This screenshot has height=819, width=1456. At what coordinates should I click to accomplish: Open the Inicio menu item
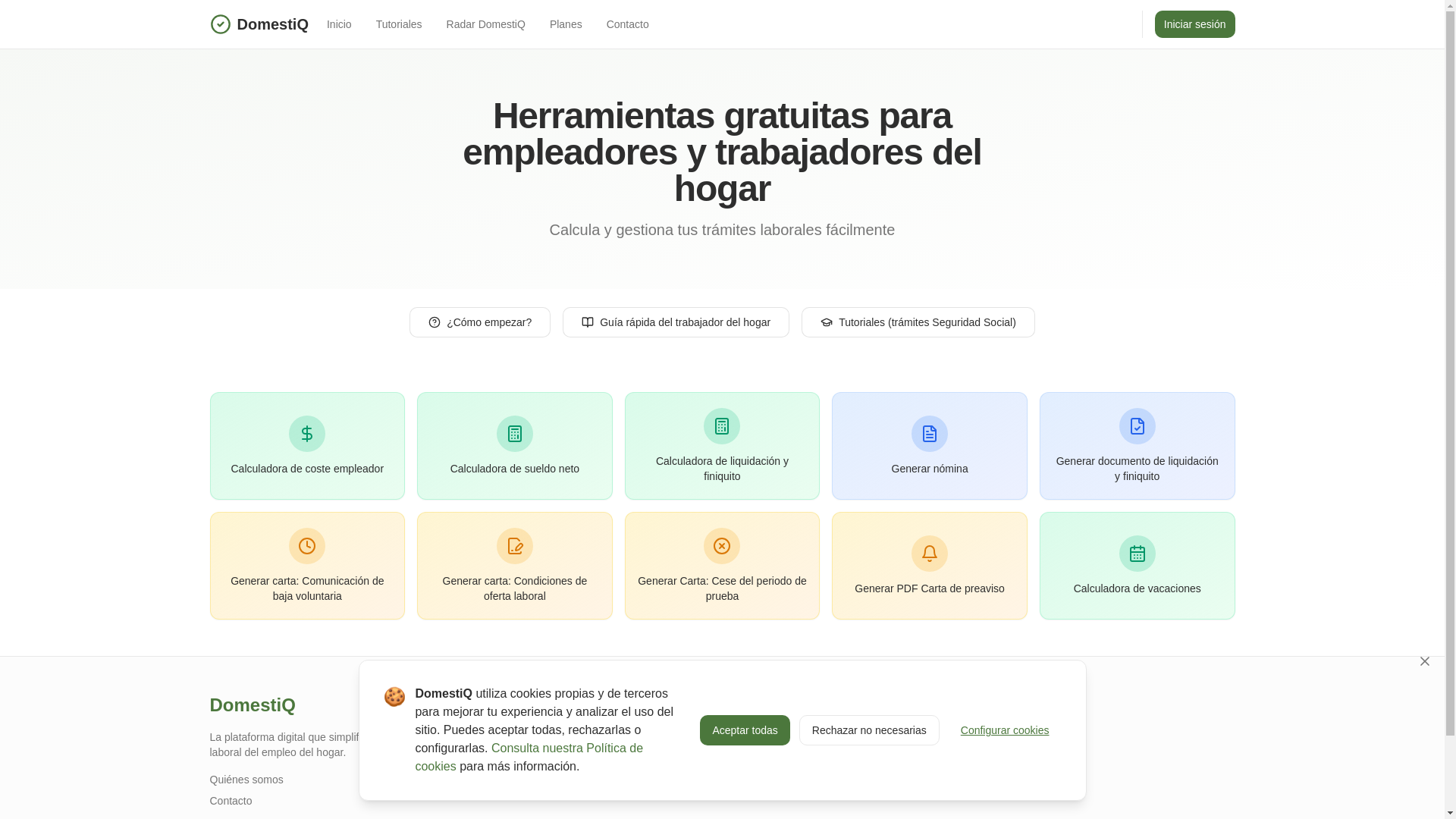[339, 24]
